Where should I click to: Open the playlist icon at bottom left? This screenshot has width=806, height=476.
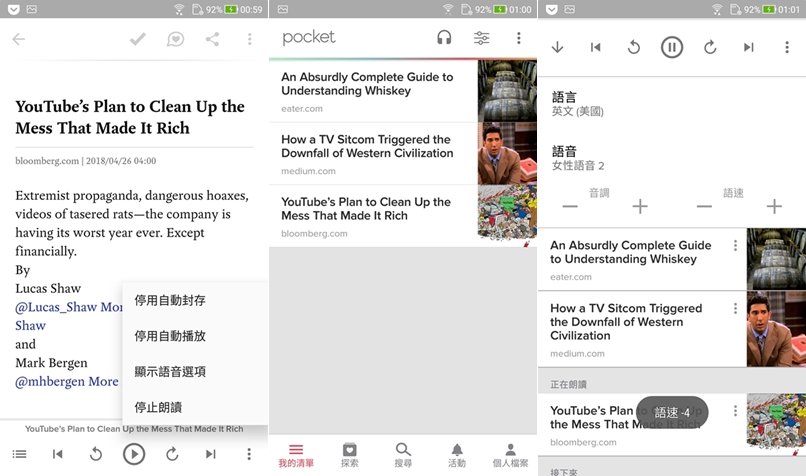tap(19, 454)
